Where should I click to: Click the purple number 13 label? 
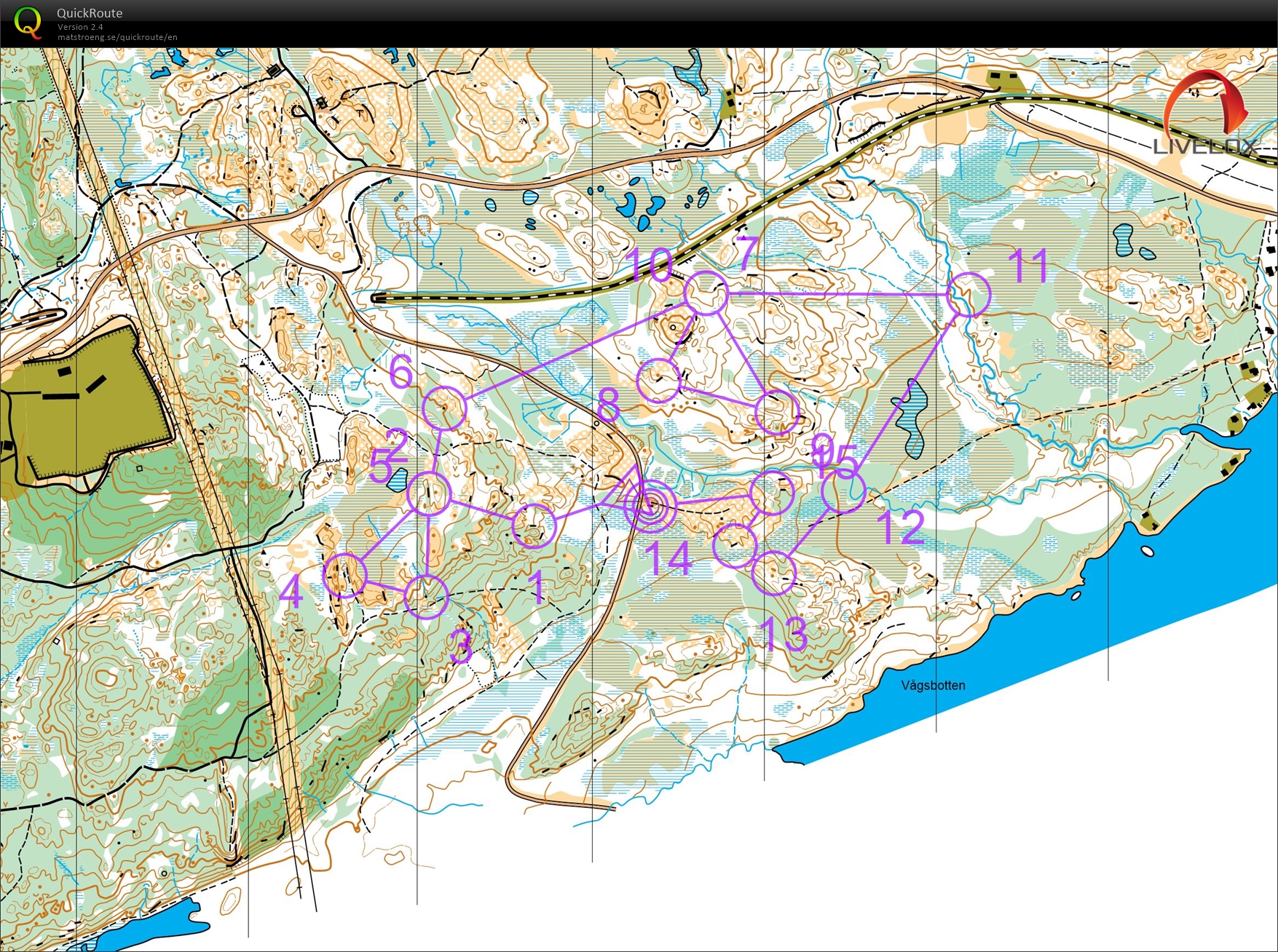pos(783,634)
